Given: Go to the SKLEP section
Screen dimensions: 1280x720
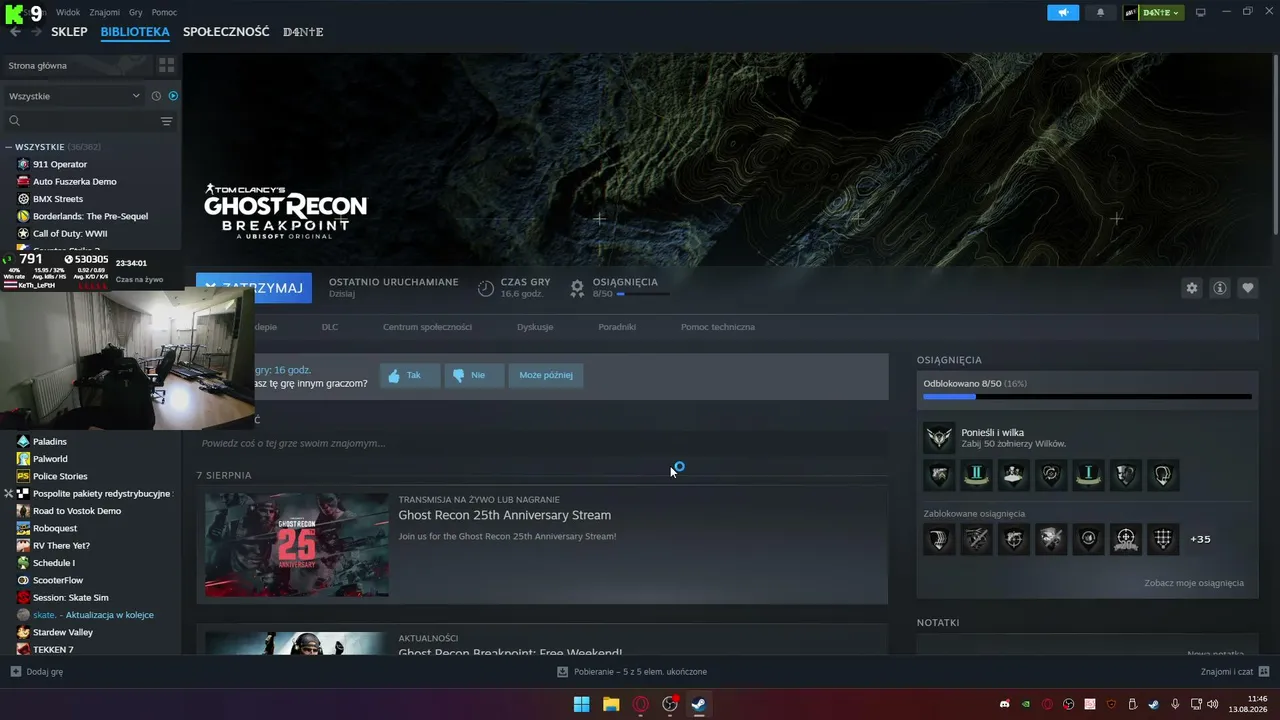Looking at the screenshot, I should coord(69,32).
